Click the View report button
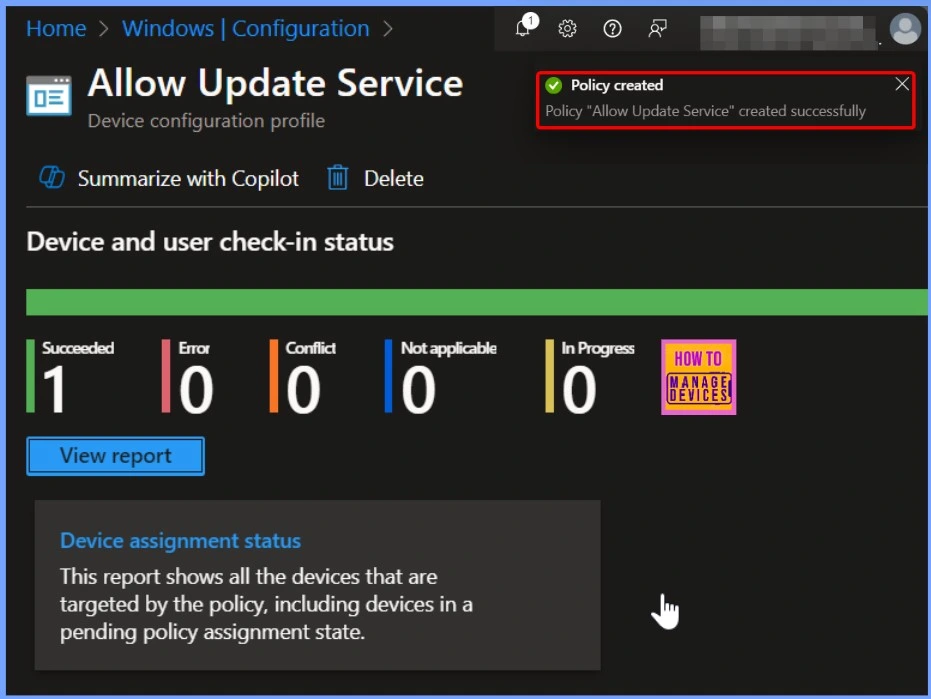The height and width of the screenshot is (699, 931). 115,456
